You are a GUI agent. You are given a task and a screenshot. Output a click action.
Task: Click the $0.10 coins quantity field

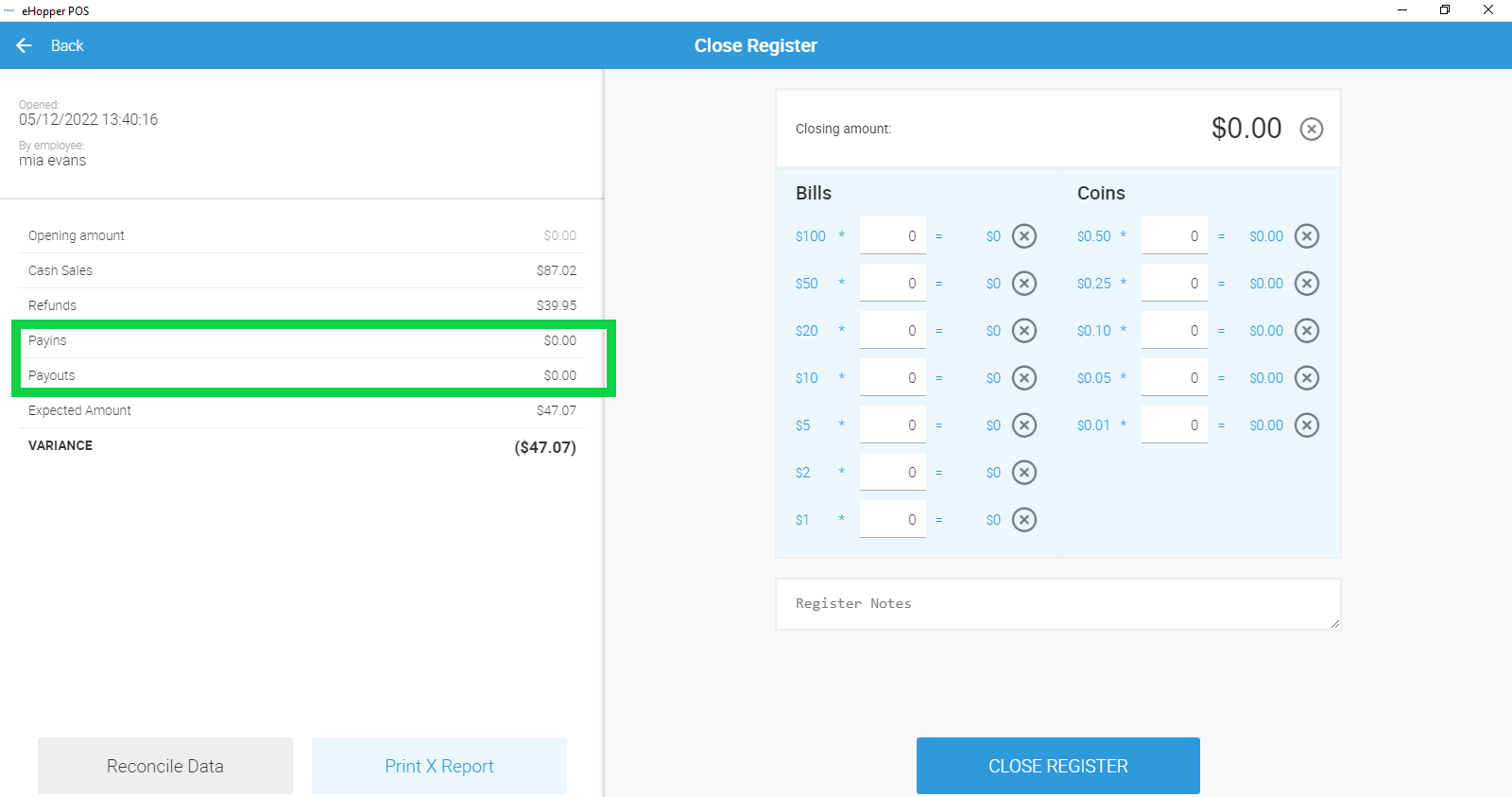[x=1175, y=330]
